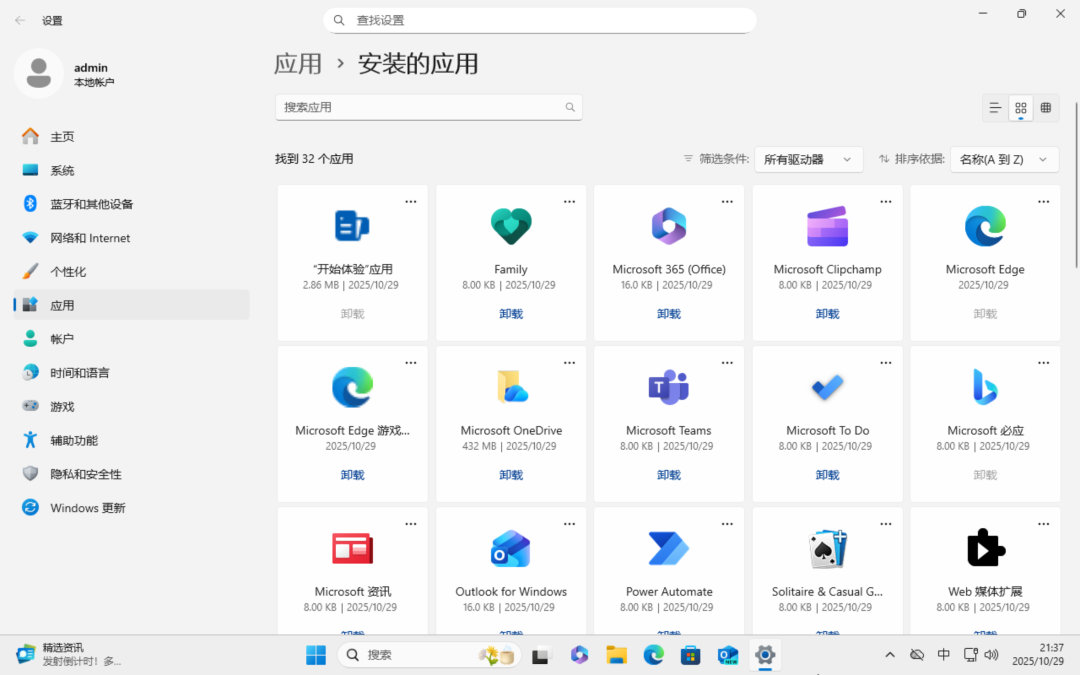1080x675 pixels.
Task: Open 蓝牙和其他设备 settings page
Action: point(132,204)
